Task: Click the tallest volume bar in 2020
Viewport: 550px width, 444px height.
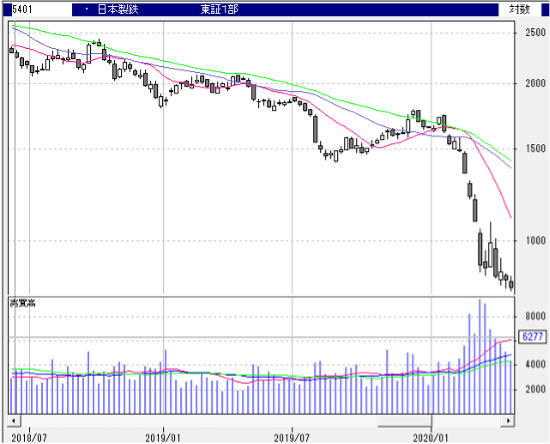Action: [480, 356]
